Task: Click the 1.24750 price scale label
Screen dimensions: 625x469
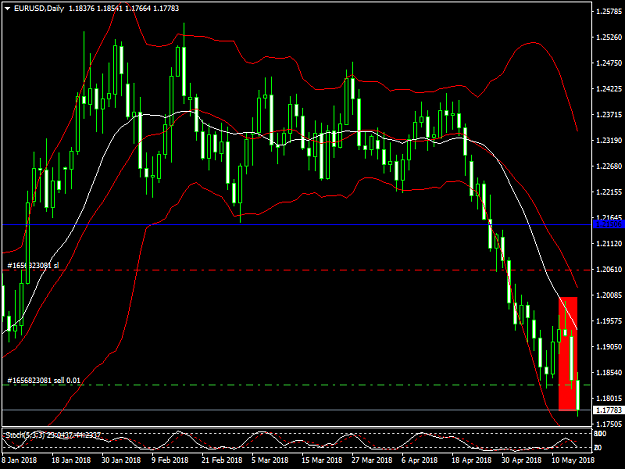Action: point(609,63)
